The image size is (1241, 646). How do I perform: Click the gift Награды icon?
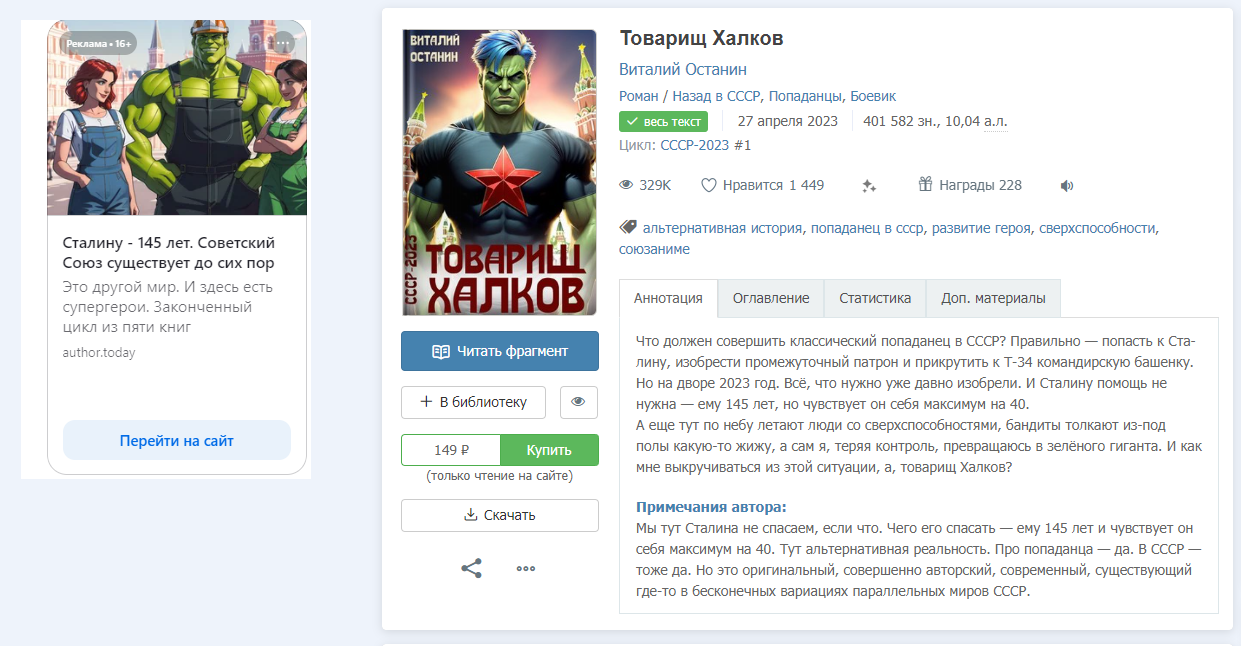(925, 185)
